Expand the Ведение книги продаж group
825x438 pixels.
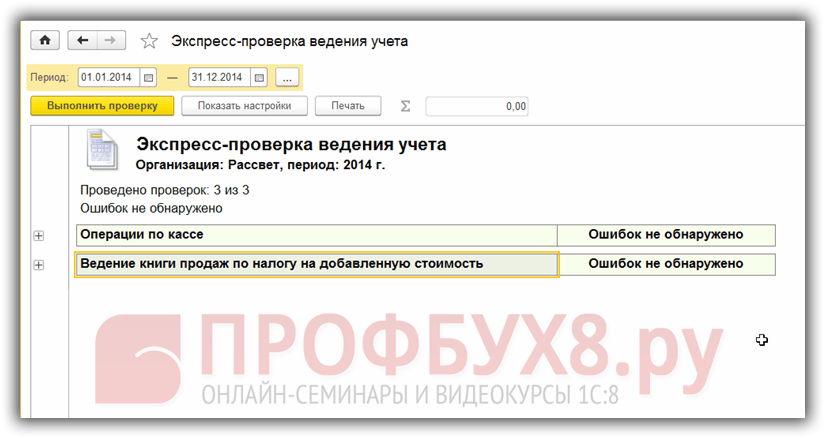pos(39,265)
